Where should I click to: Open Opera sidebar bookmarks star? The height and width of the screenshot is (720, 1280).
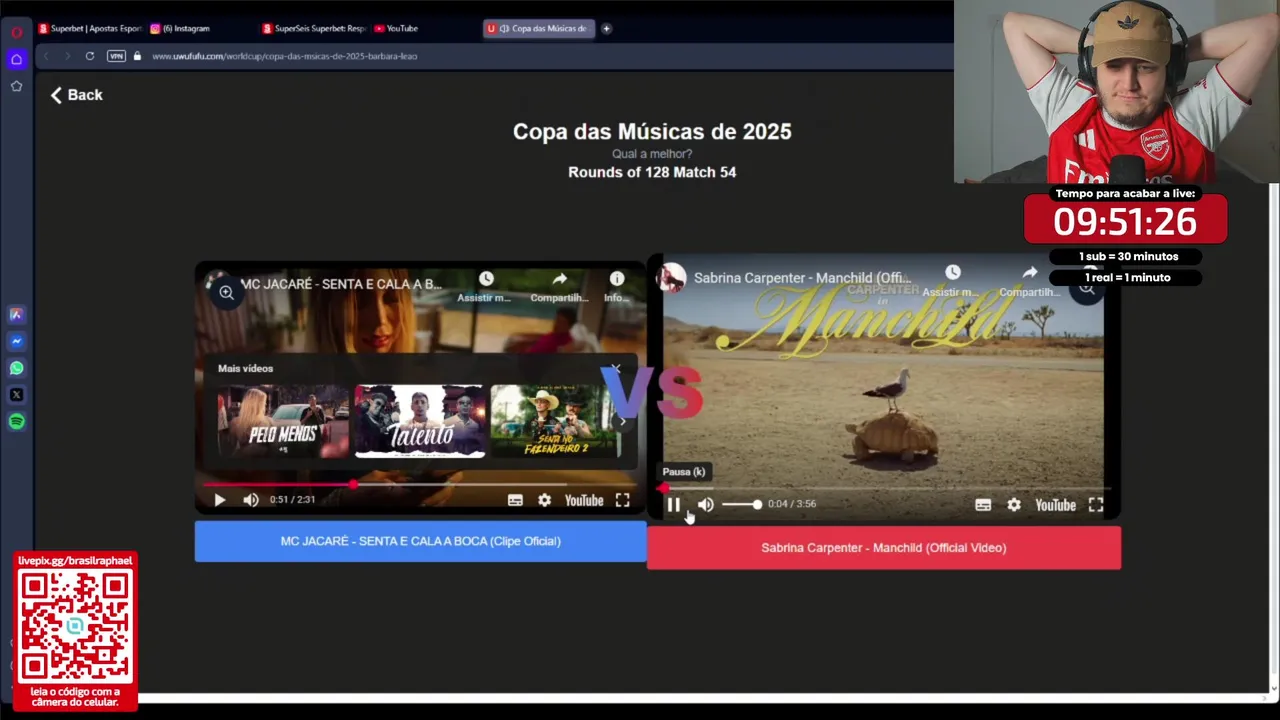16,86
